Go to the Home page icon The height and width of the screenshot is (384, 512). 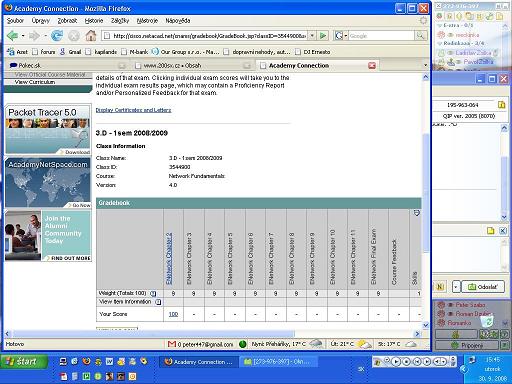click(x=91, y=35)
